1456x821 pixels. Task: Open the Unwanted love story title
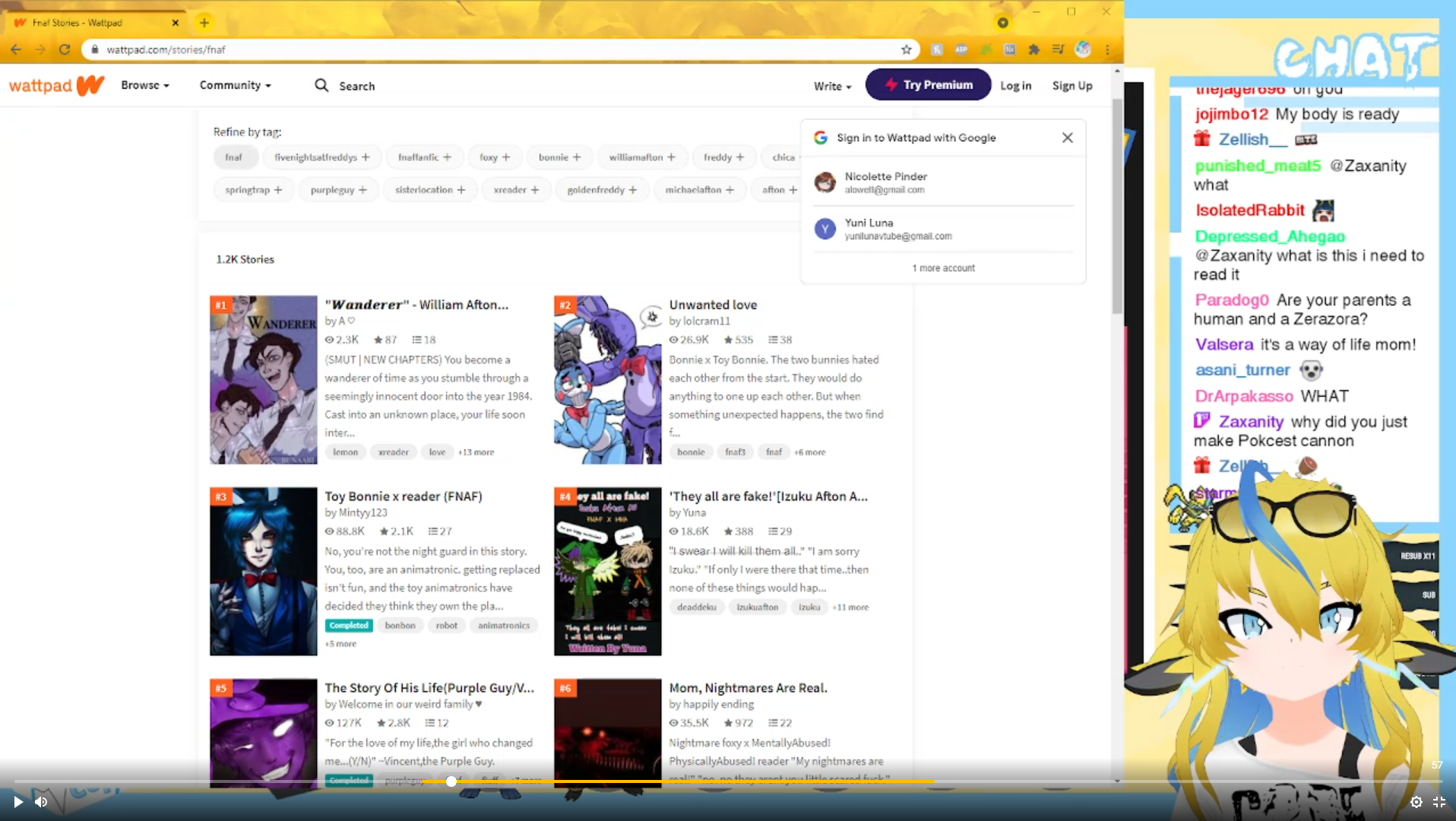point(713,305)
